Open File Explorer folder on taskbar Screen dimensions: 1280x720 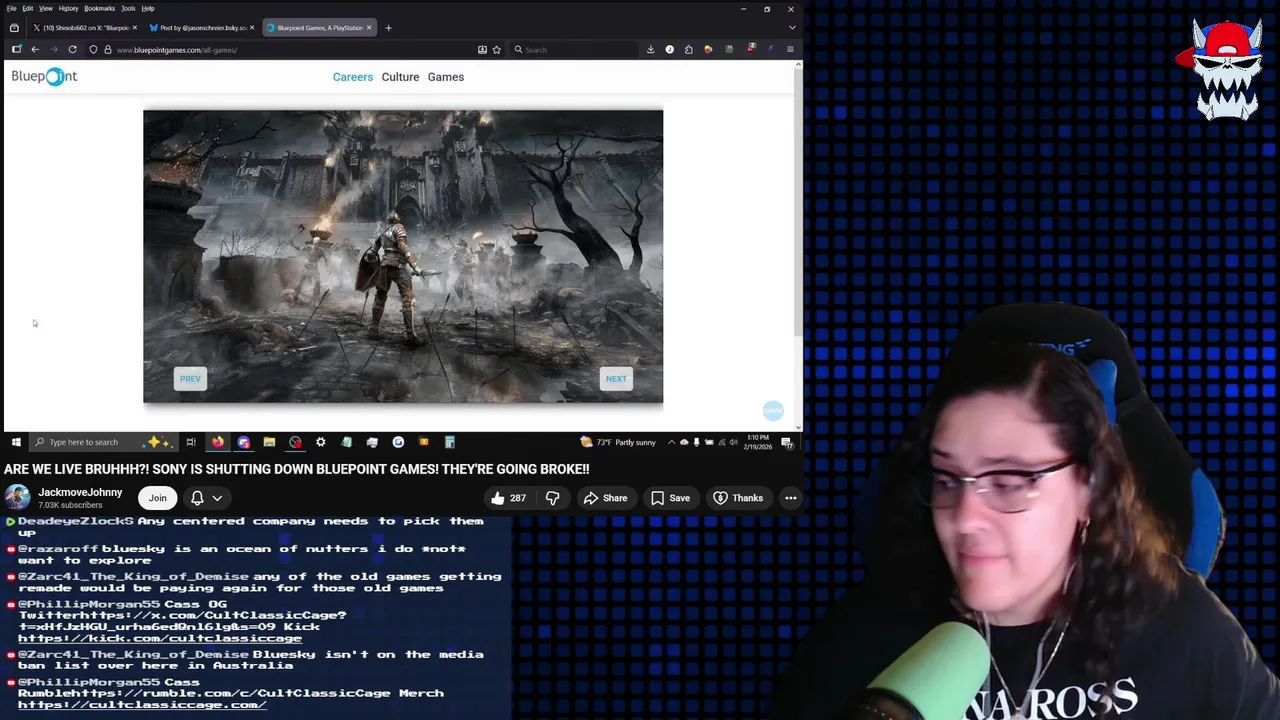[269, 442]
